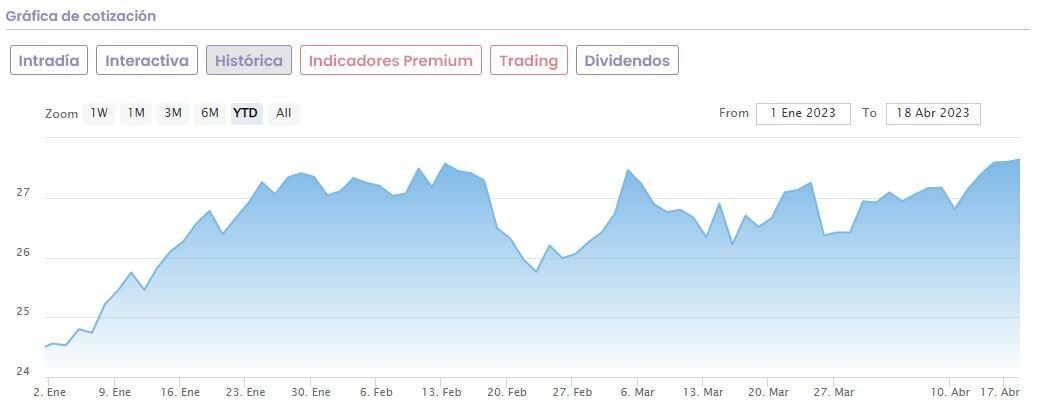Open Indicadores Premium tab

(390, 60)
